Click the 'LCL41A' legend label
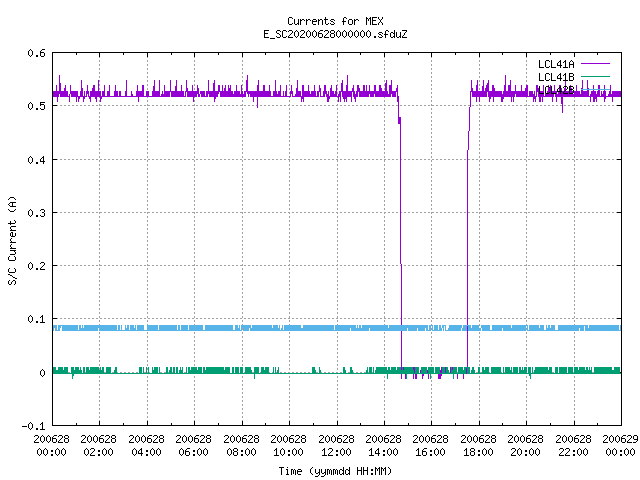The image size is (640, 480). click(x=556, y=64)
